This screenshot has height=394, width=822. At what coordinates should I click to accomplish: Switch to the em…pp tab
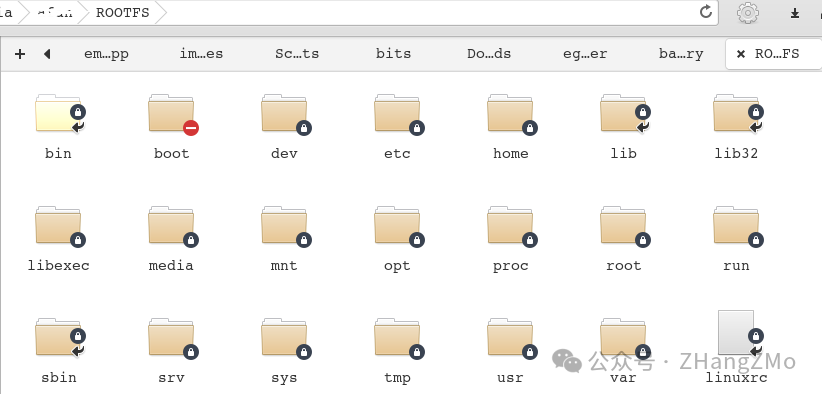point(106,53)
